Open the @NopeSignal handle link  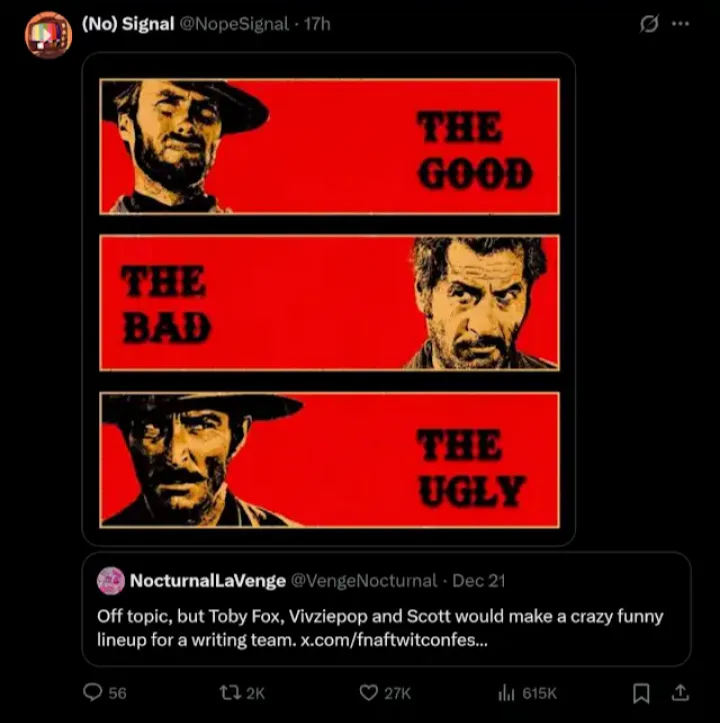(234, 24)
